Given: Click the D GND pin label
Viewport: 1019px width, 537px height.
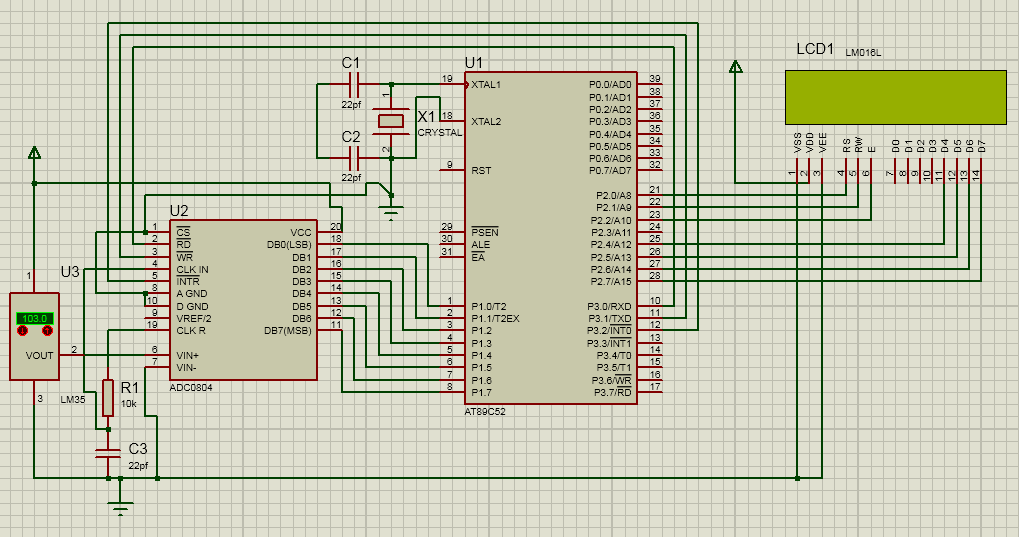Looking at the screenshot, I should pyautogui.click(x=192, y=306).
